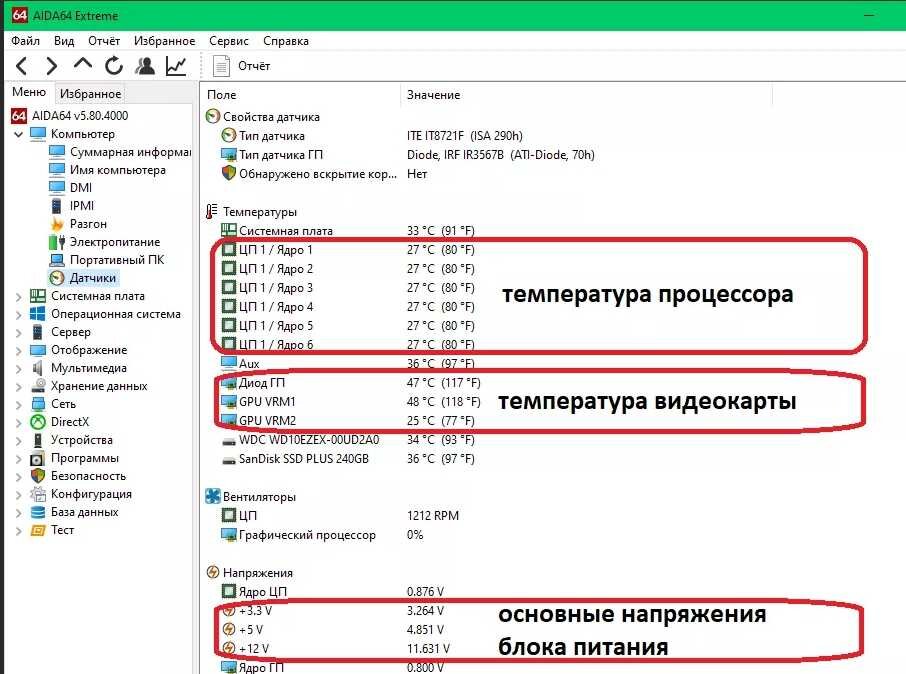Select the Ядро ЦП voltage row
The width and height of the screenshot is (906, 674).
333,591
